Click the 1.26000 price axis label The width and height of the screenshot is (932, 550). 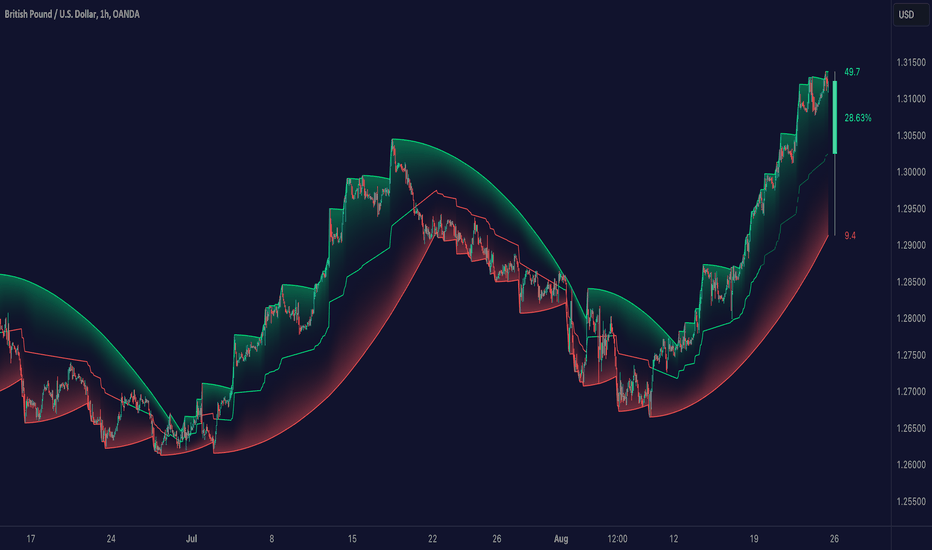click(911, 464)
